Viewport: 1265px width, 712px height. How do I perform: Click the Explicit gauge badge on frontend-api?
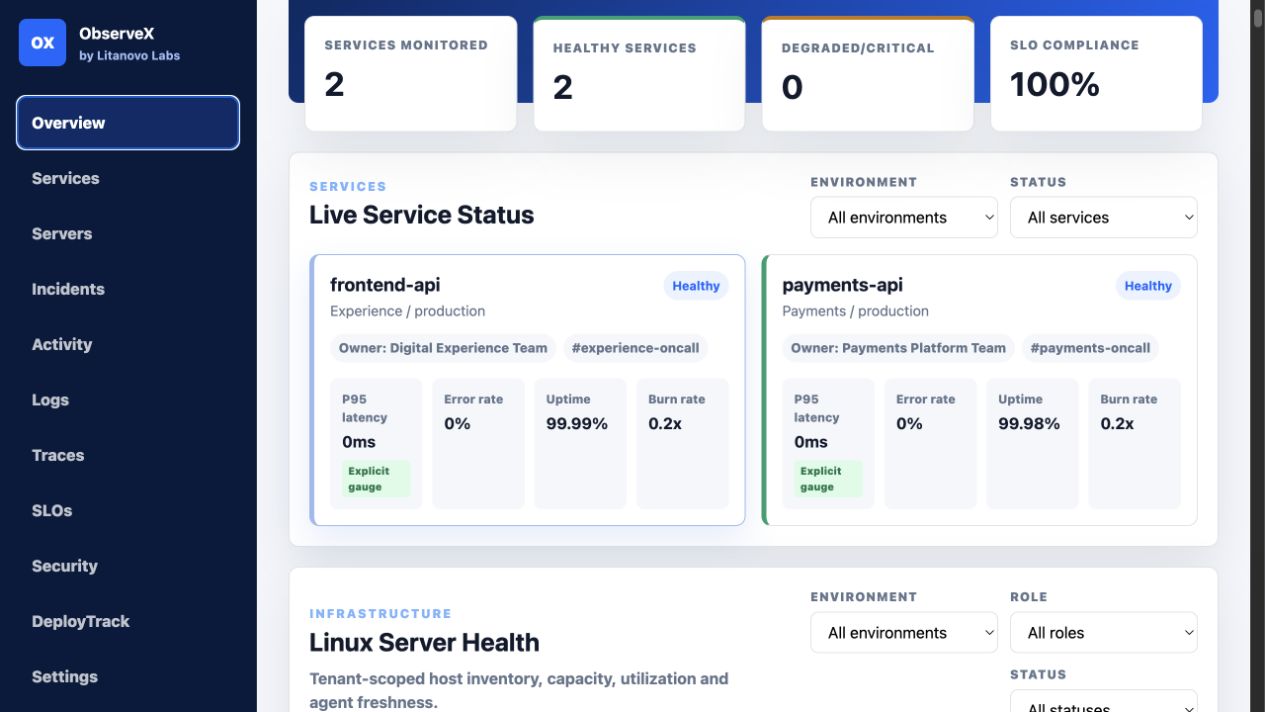(x=376, y=479)
